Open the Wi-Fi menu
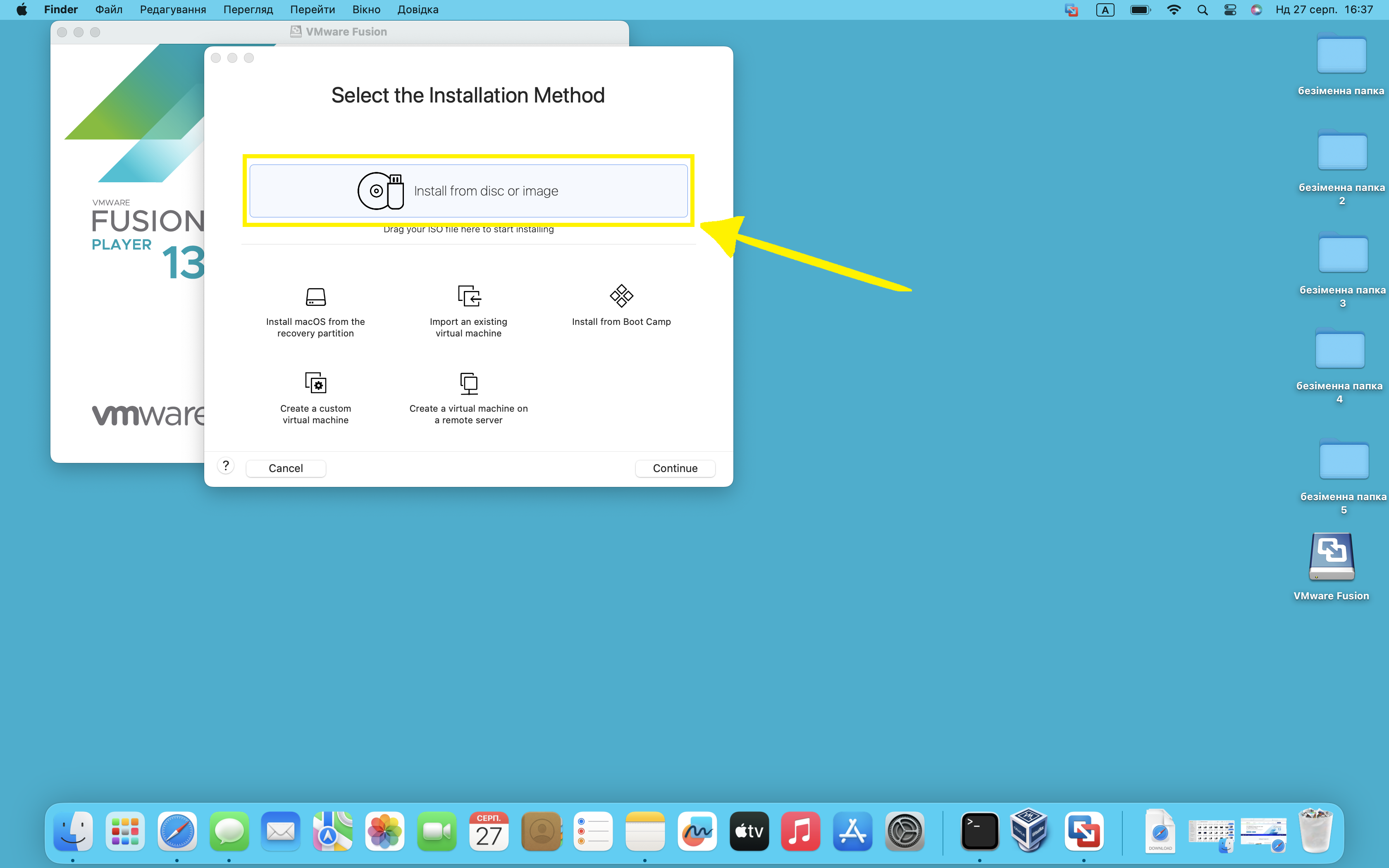The height and width of the screenshot is (868, 1389). click(x=1174, y=10)
